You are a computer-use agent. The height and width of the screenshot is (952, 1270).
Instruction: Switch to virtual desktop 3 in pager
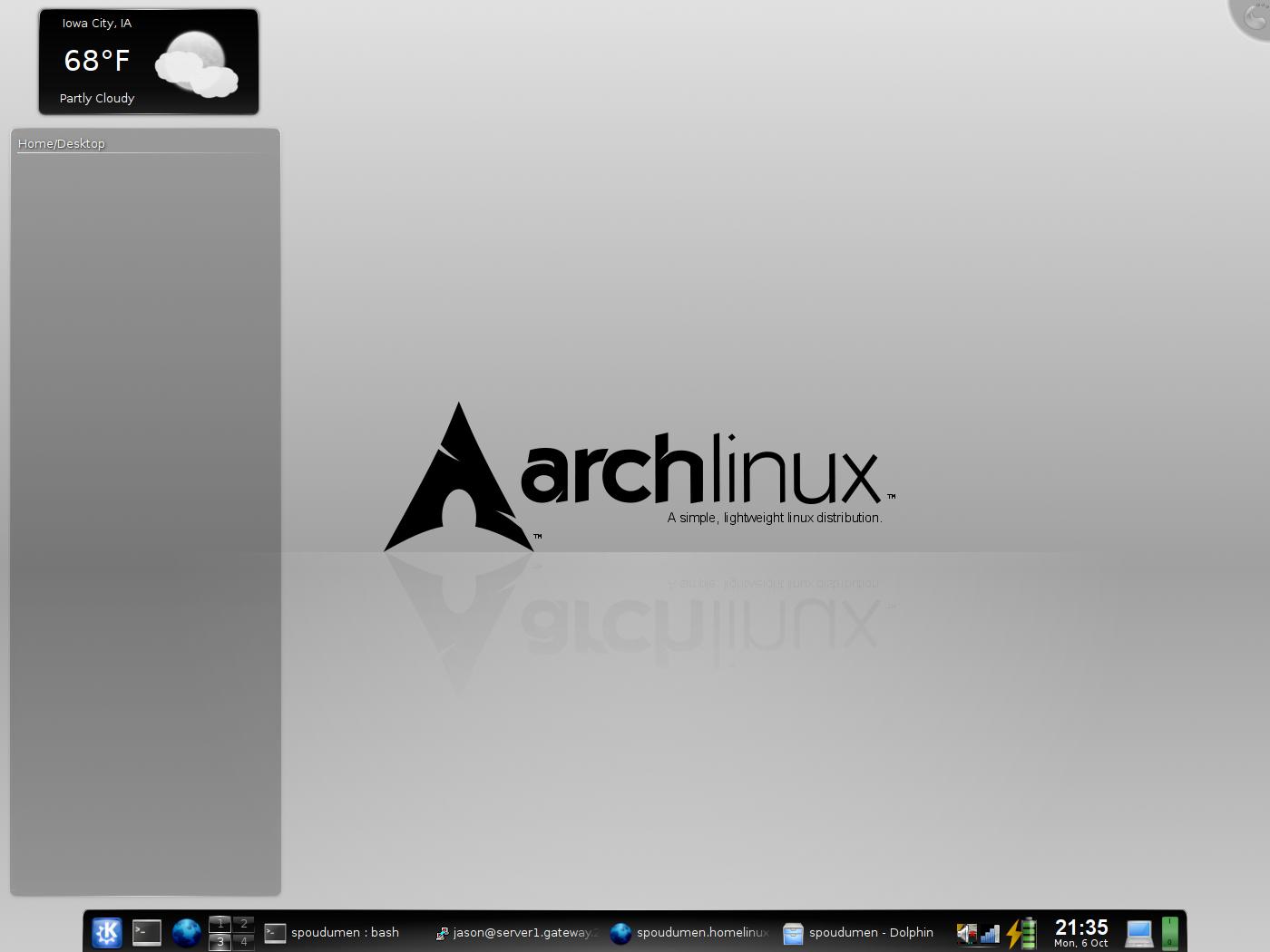tap(220, 941)
